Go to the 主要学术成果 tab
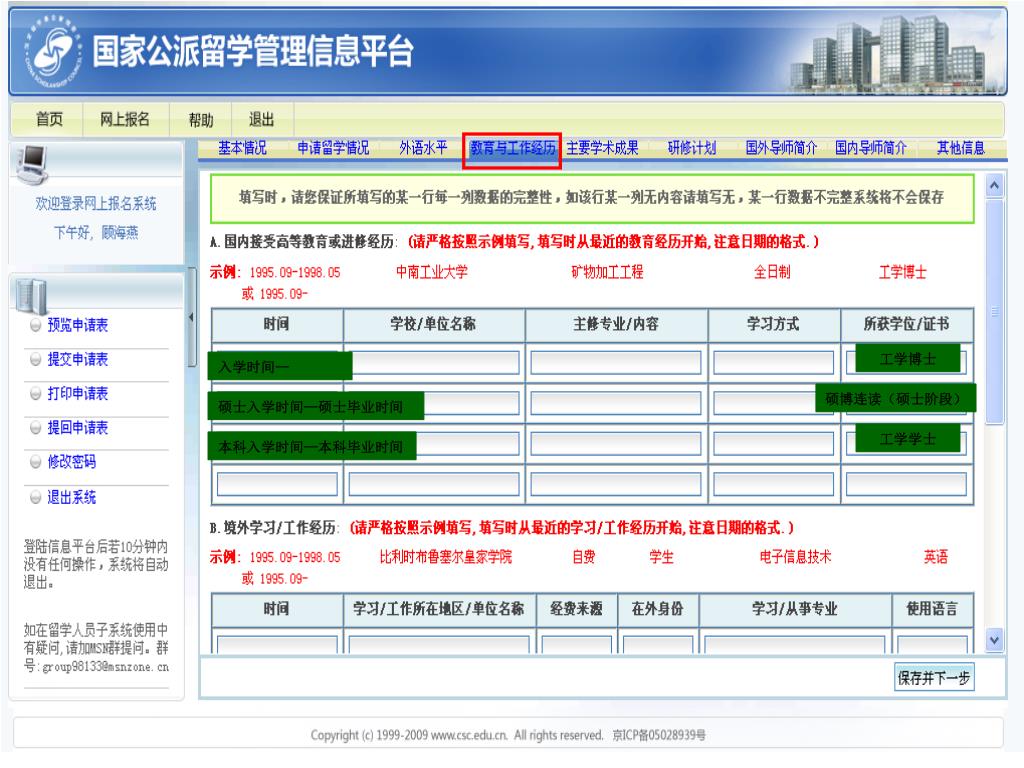 coord(602,149)
